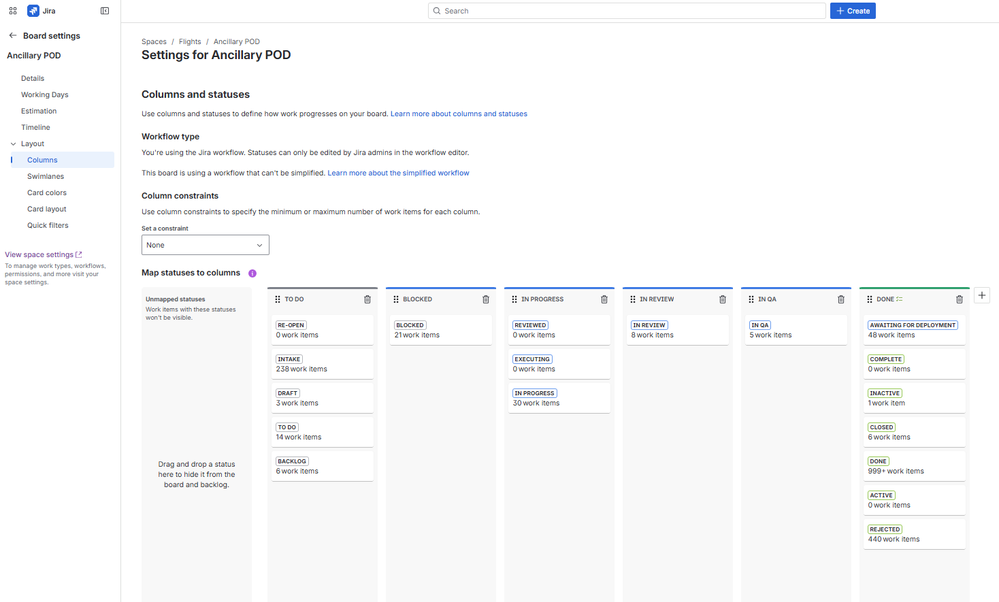Add a new column with plus
Viewport: 999px width, 602px height.
[982, 296]
